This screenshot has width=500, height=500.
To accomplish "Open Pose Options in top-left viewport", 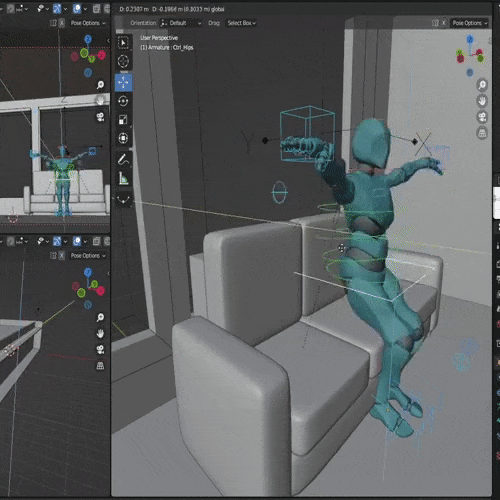I will [88, 23].
